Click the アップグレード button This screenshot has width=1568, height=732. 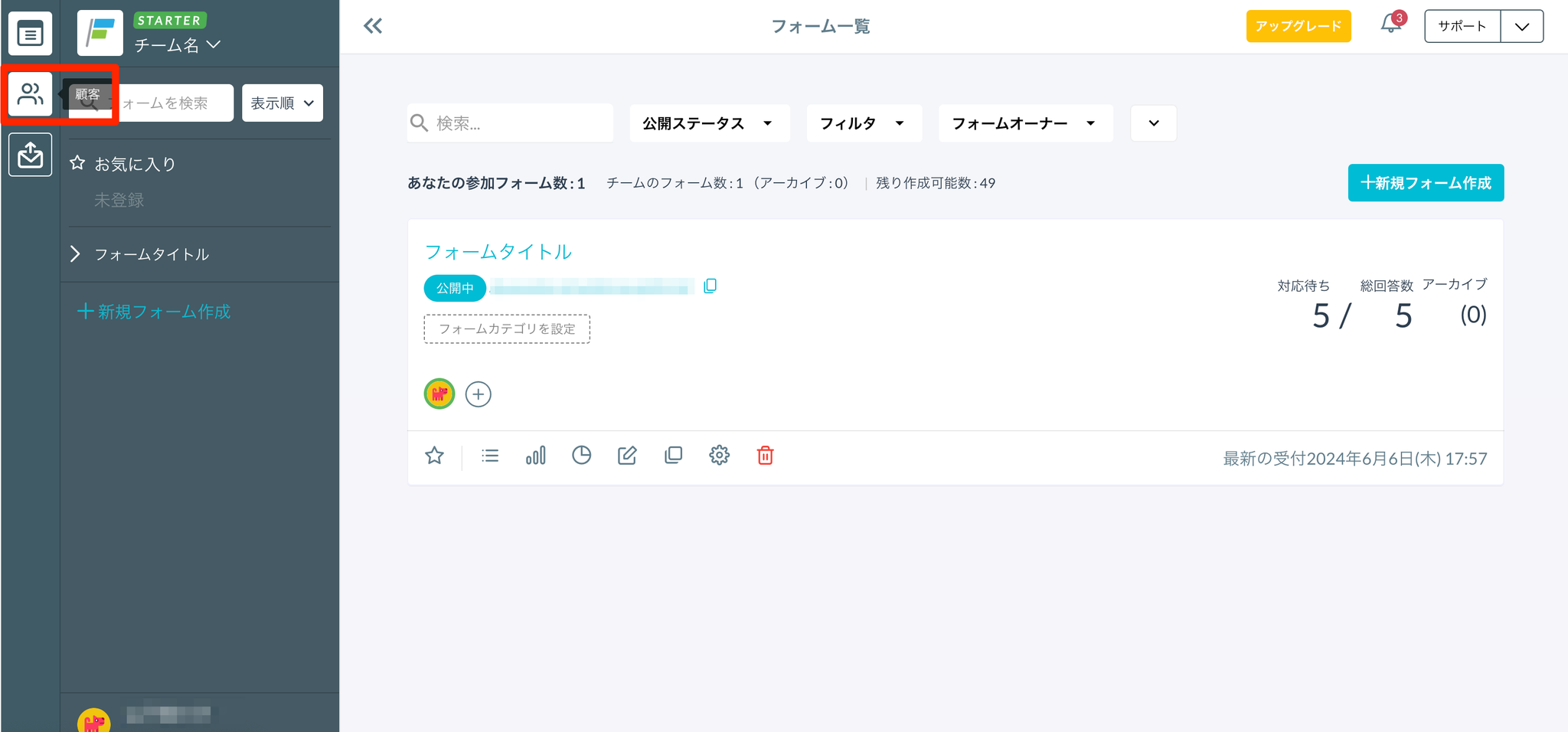1298,26
